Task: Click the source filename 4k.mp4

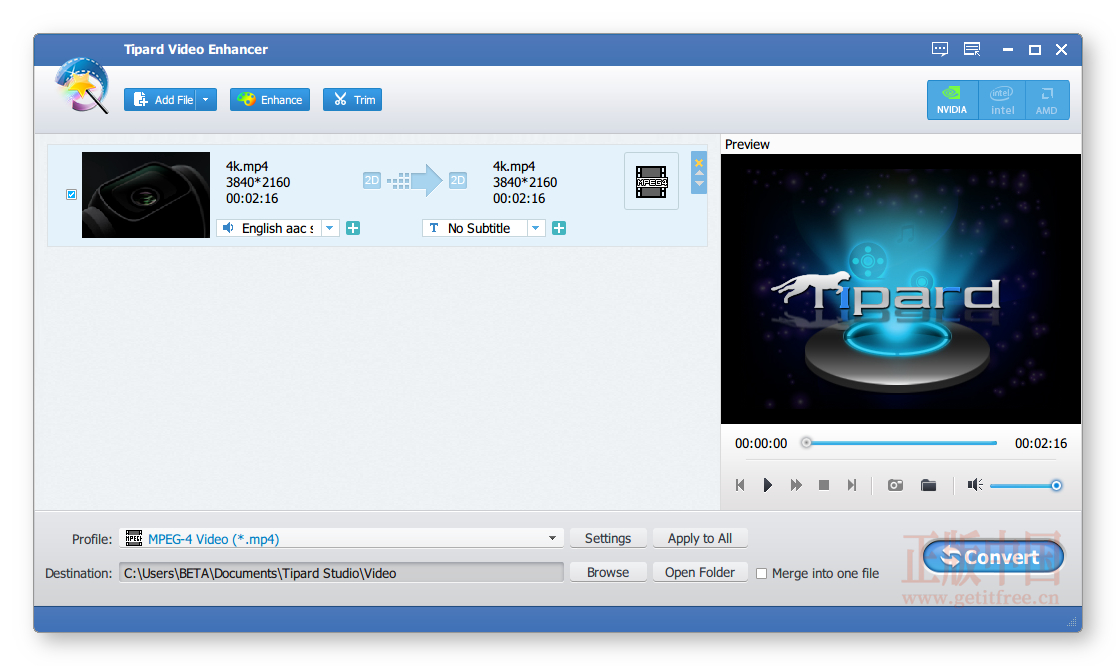Action: 247,166
